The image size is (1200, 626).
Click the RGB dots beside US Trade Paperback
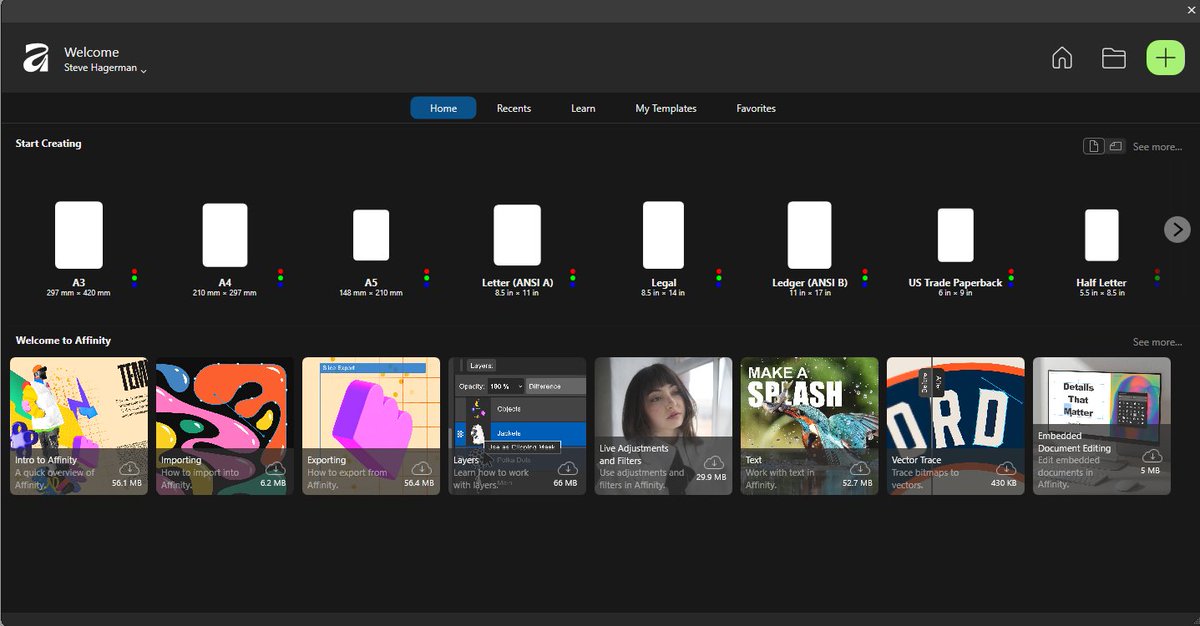(1011, 278)
